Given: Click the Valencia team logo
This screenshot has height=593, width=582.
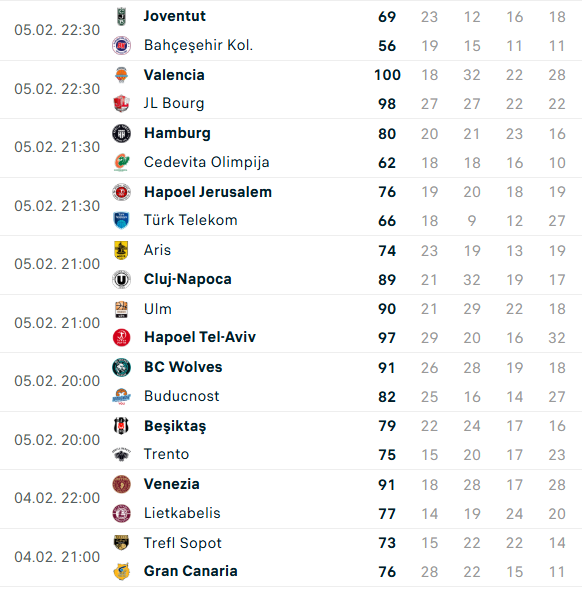Looking at the screenshot, I should click(121, 75).
